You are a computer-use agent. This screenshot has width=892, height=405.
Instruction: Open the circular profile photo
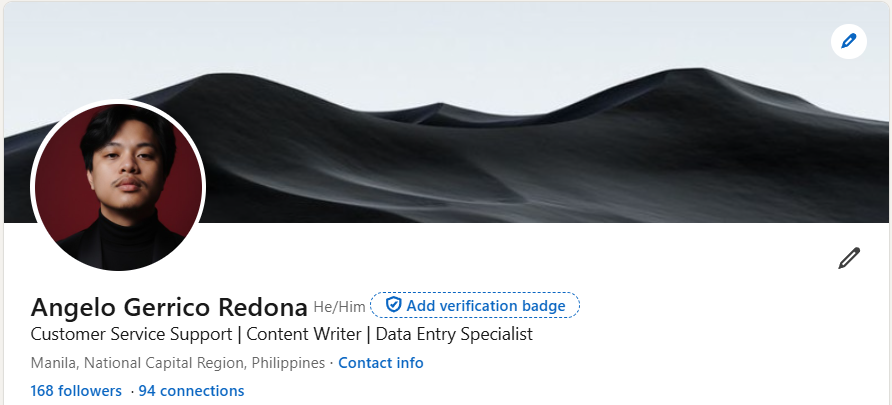click(118, 186)
